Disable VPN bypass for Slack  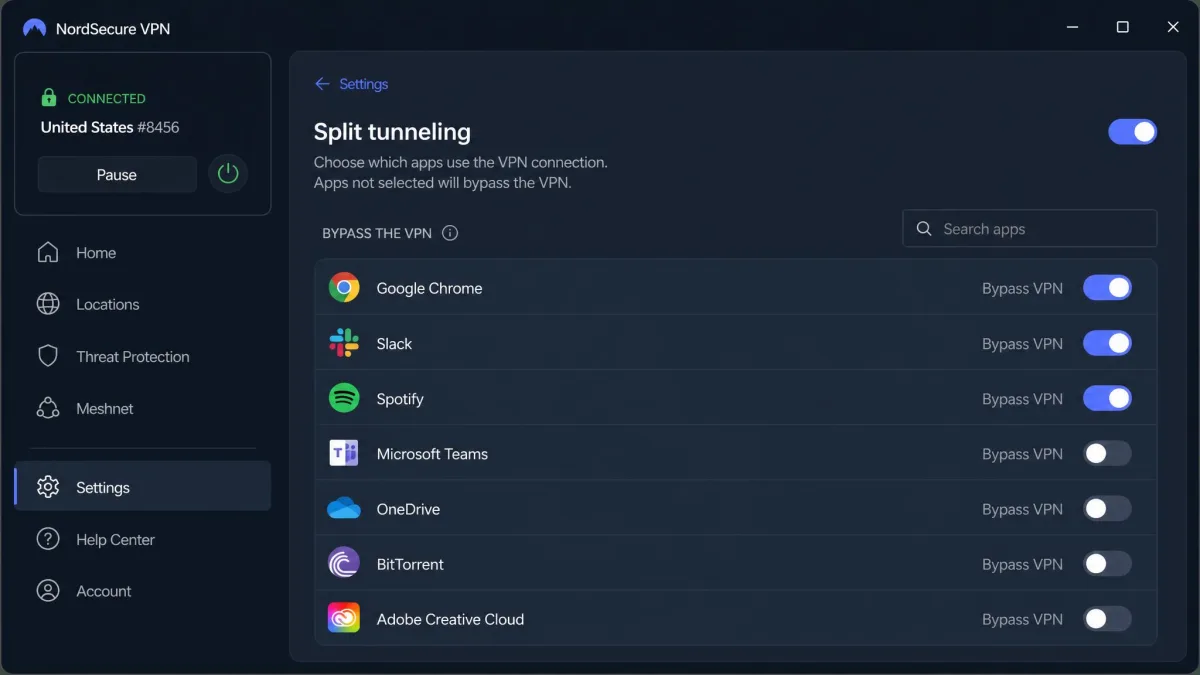1107,343
